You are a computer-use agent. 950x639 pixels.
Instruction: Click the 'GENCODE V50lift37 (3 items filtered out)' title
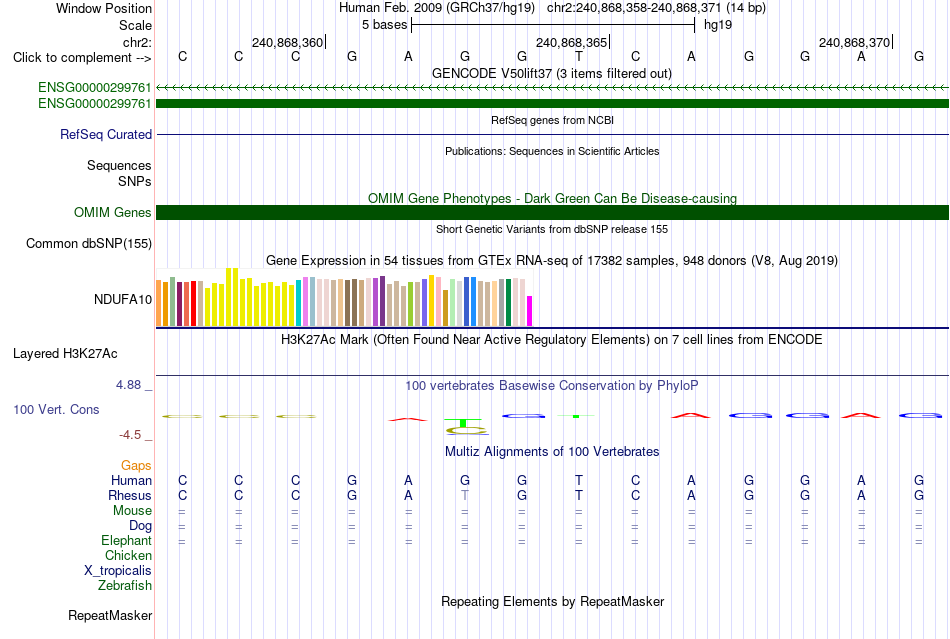click(552, 73)
